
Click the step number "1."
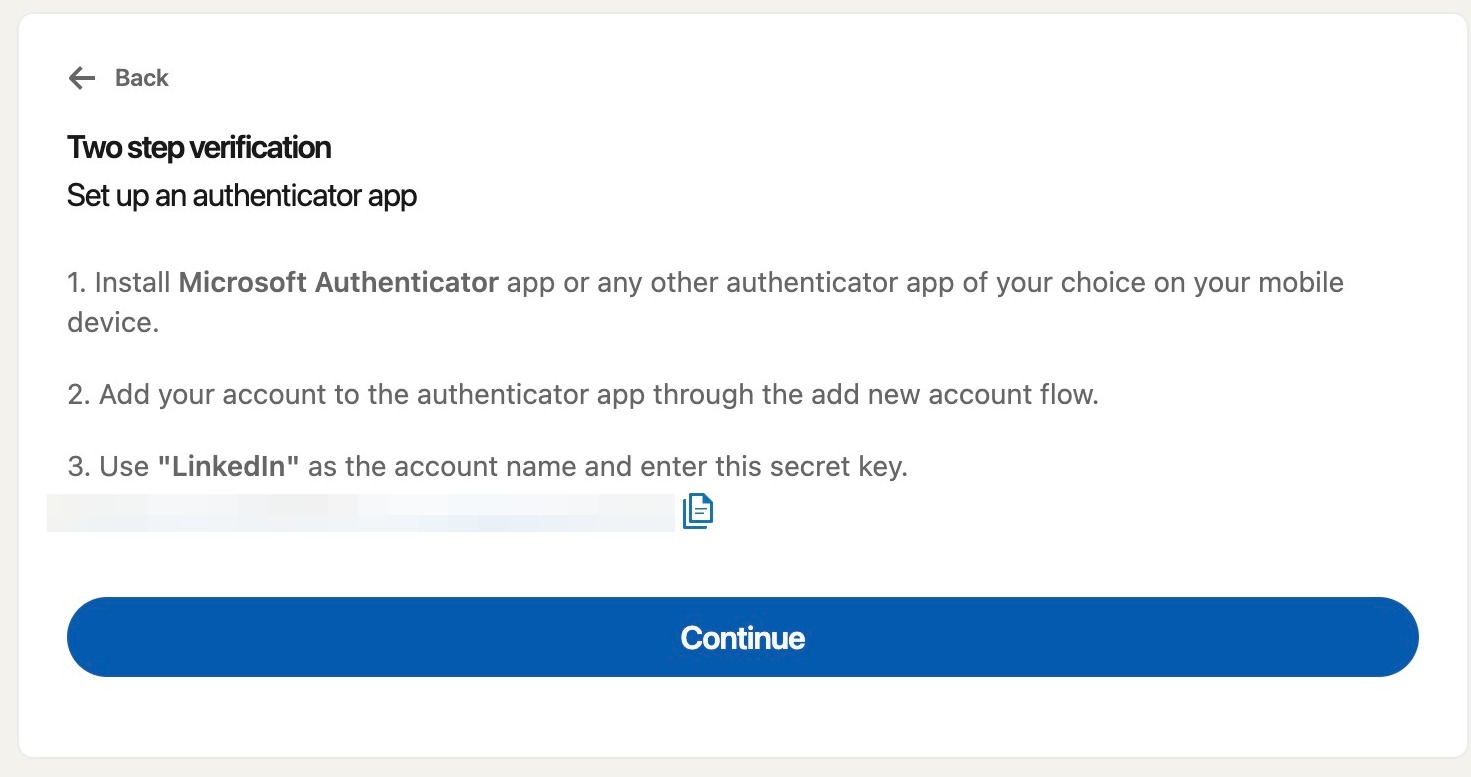click(x=77, y=283)
